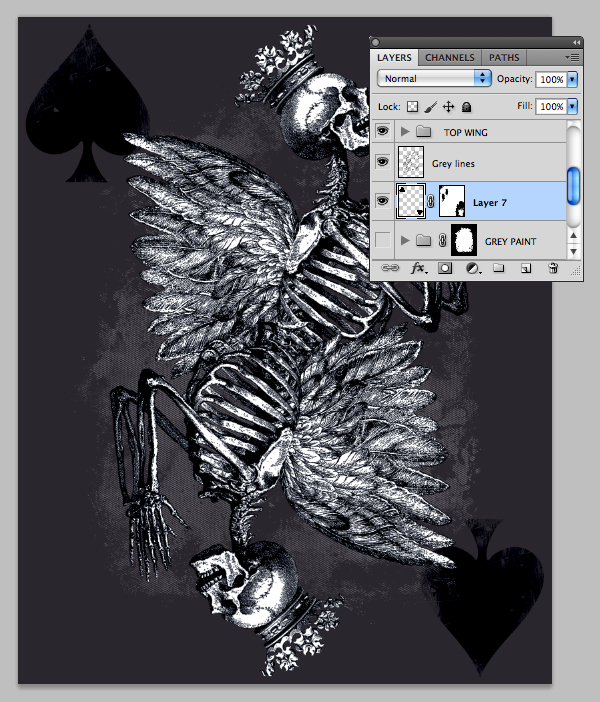Select the TOP WING group name
Image resolution: width=600 pixels, height=702 pixels.
tap(466, 133)
